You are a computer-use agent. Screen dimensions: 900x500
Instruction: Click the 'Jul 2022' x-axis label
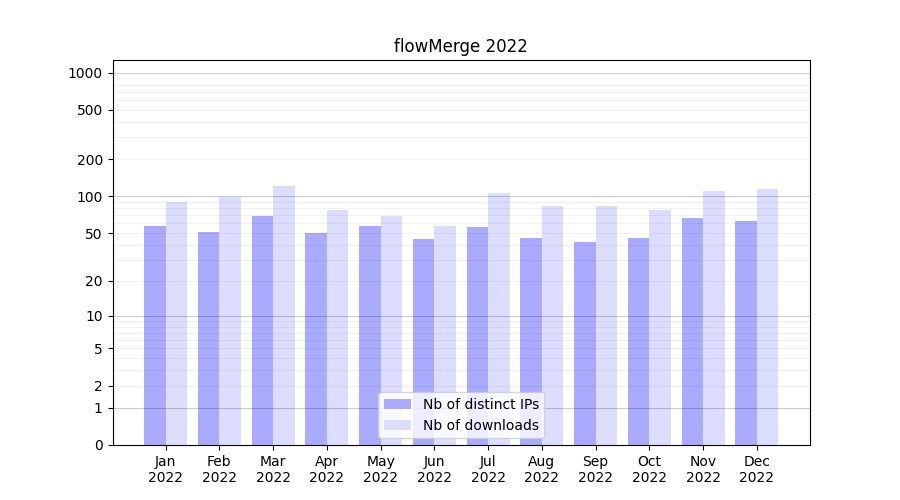[488, 469]
